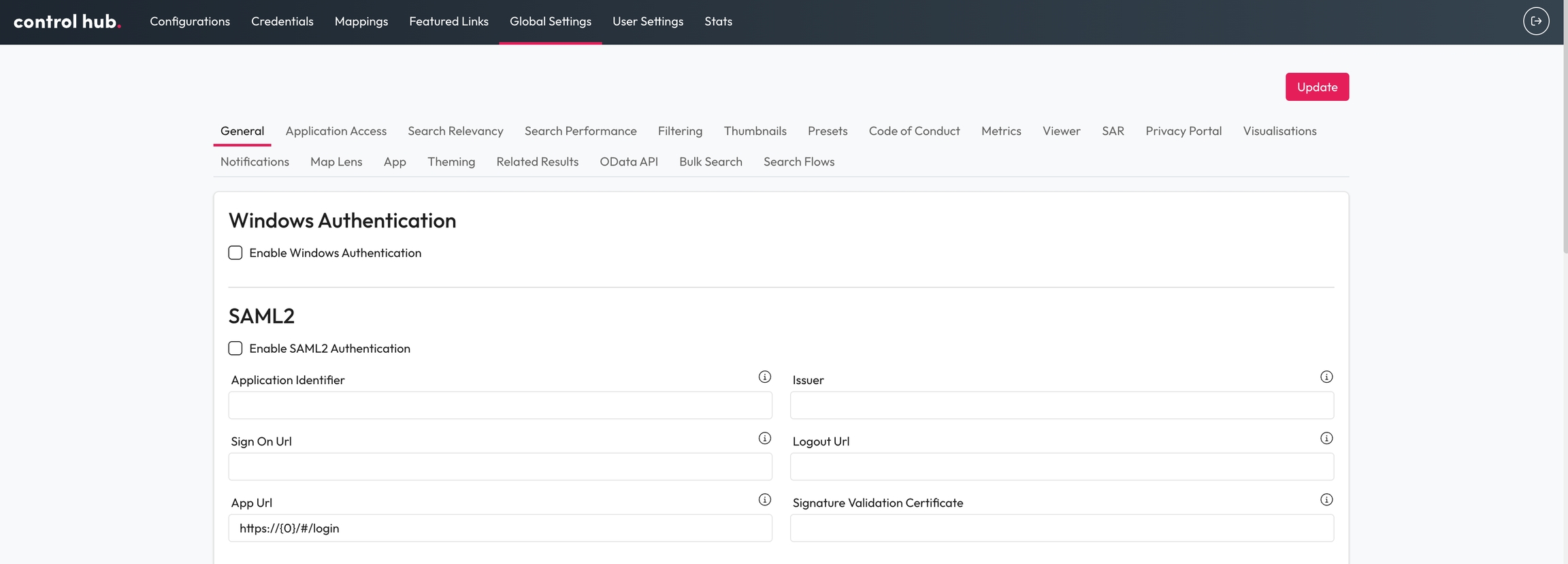
Task: Click info icon for Application Identifier
Action: [x=764, y=377]
